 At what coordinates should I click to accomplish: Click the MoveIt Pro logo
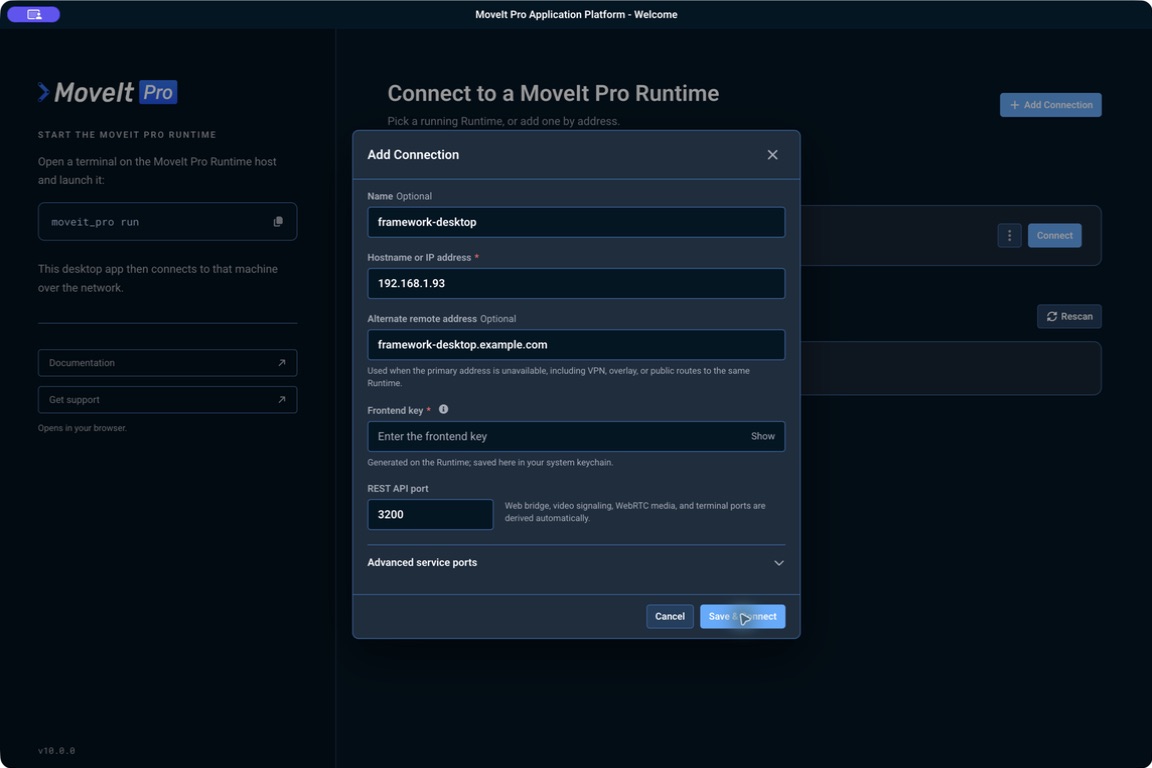108,92
